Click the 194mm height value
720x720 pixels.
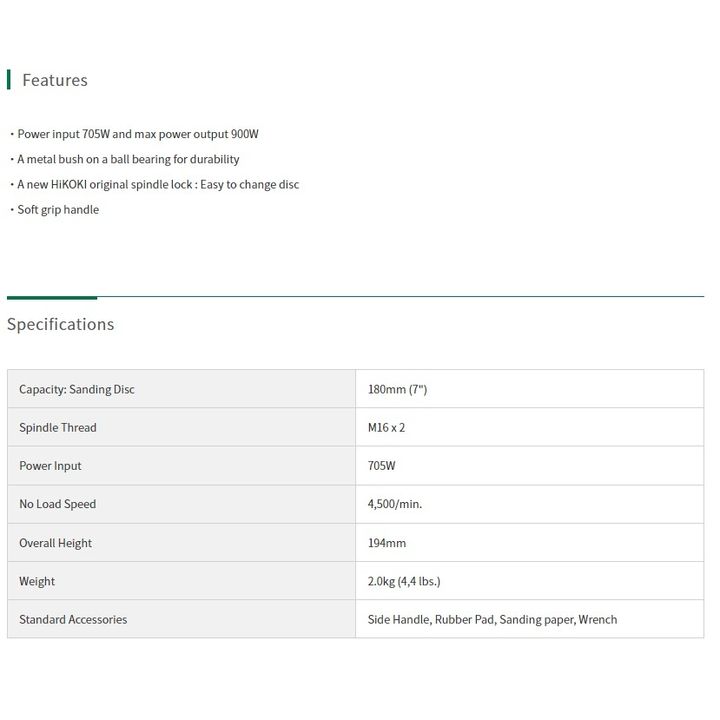pos(387,543)
